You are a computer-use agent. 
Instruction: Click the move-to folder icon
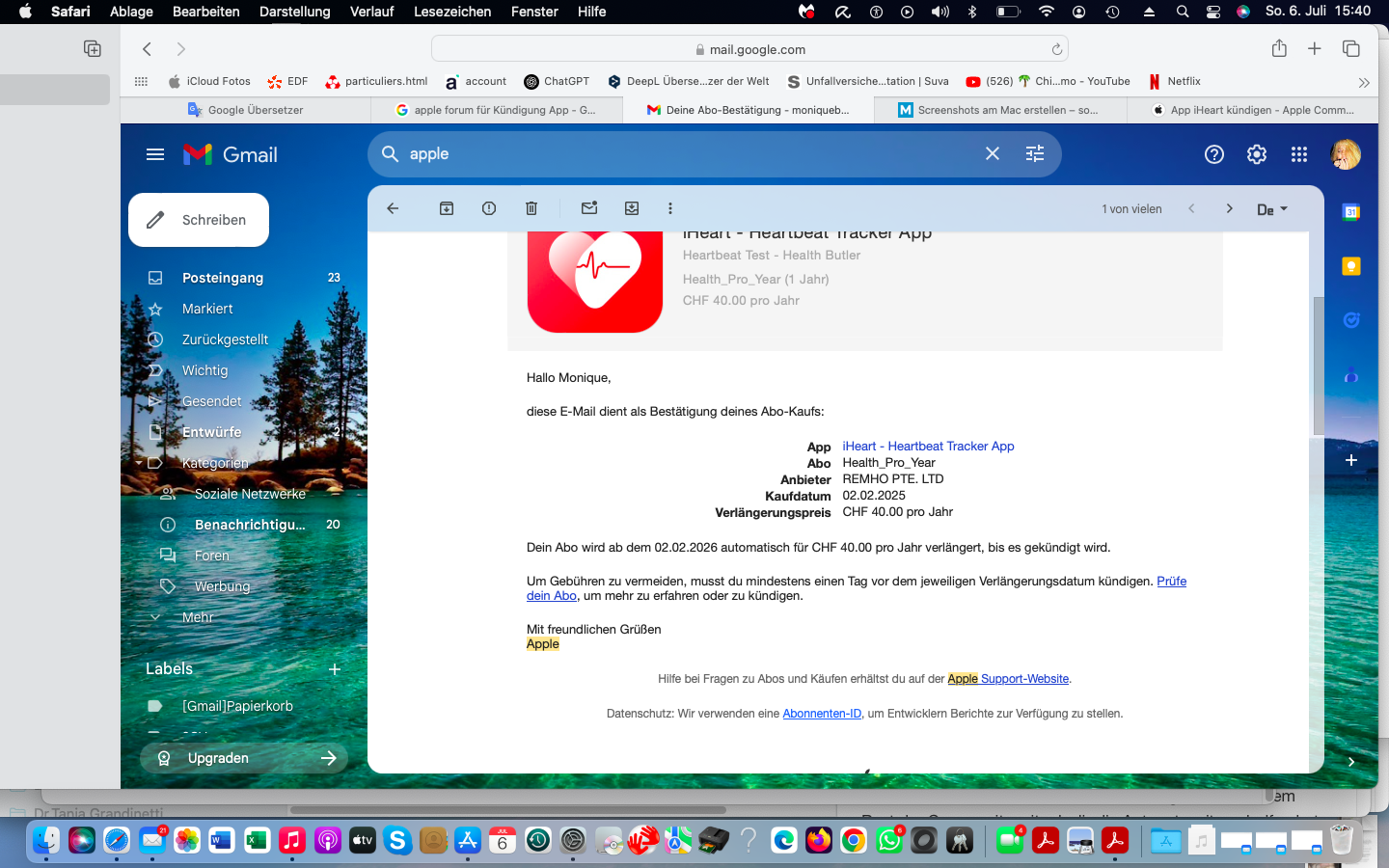[632, 208]
